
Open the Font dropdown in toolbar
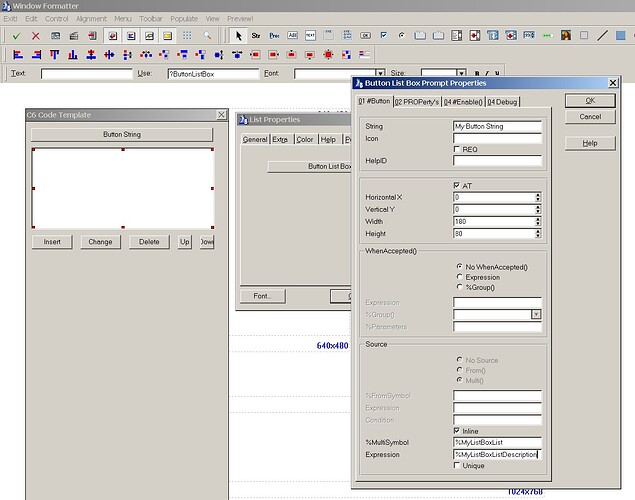click(380, 74)
